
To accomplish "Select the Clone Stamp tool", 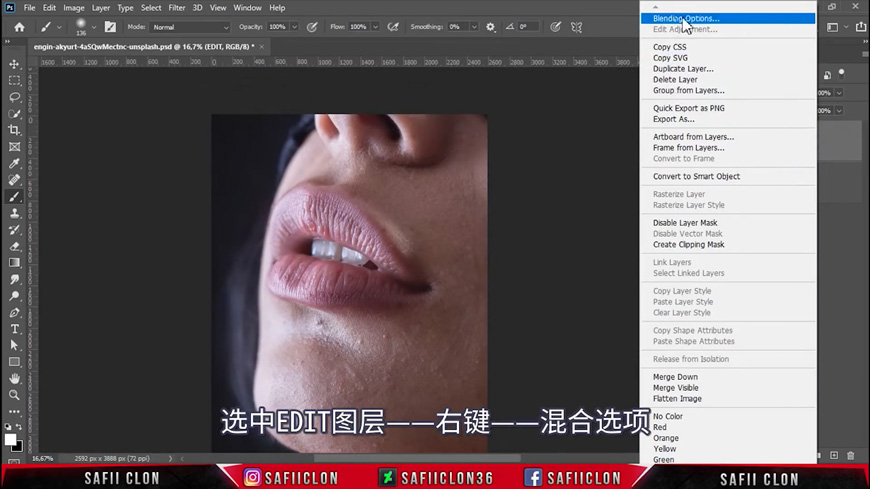I will click(x=14, y=213).
